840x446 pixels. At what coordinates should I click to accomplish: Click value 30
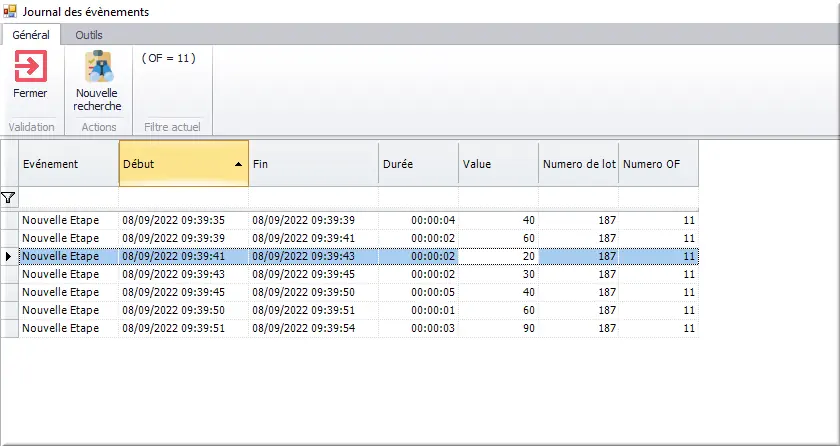click(x=529, y=274)
